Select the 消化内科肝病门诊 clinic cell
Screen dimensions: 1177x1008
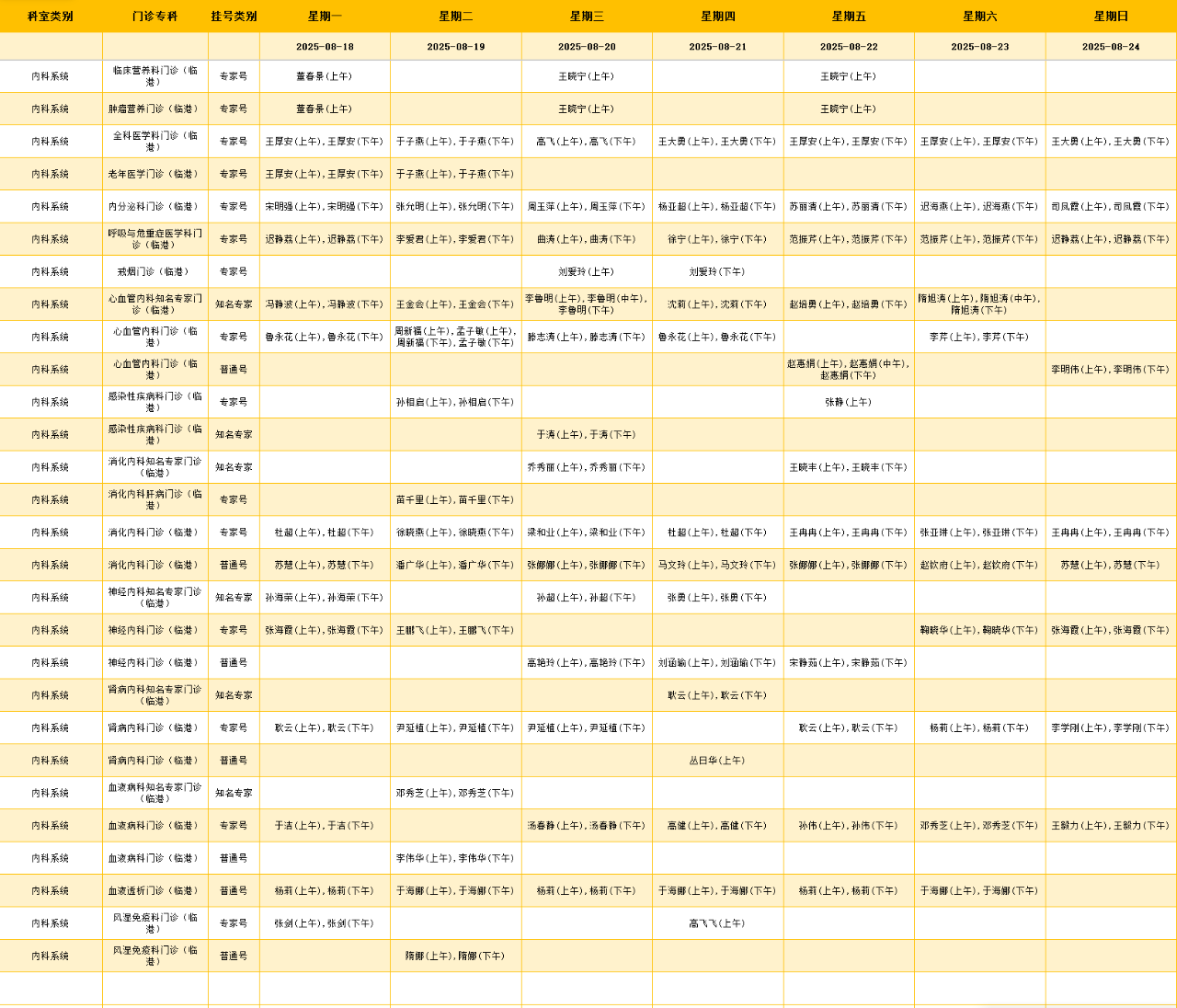(155, 499)
